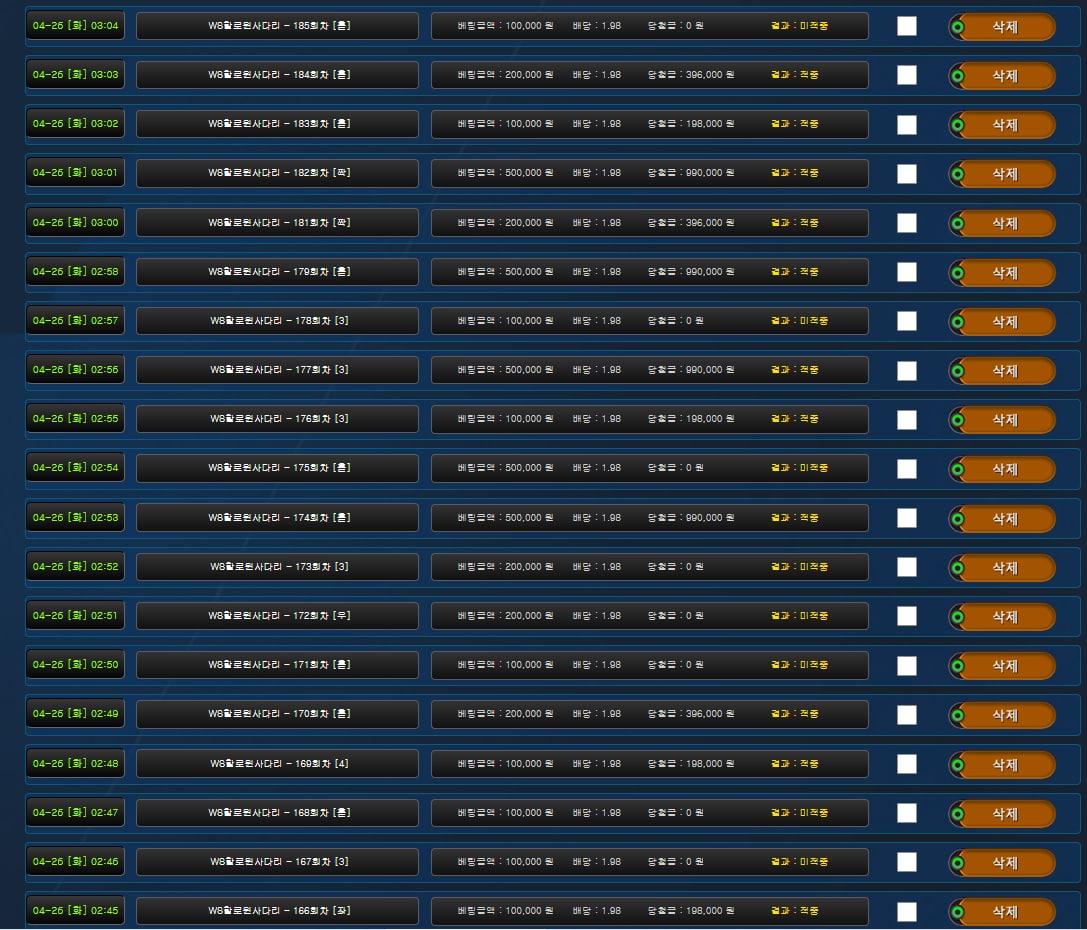This screenshot has width=1087, height=930.
Task: Click 삭제 for the 02:49 bet
Action: click(x=1004, y=715)
